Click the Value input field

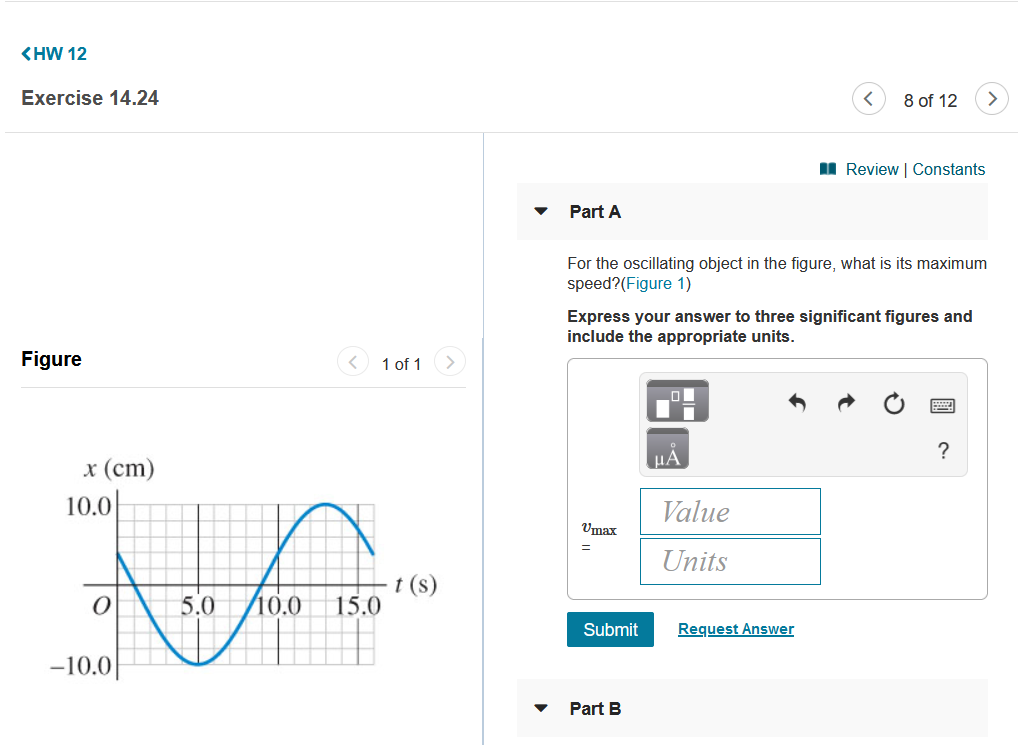pos(729,511)
